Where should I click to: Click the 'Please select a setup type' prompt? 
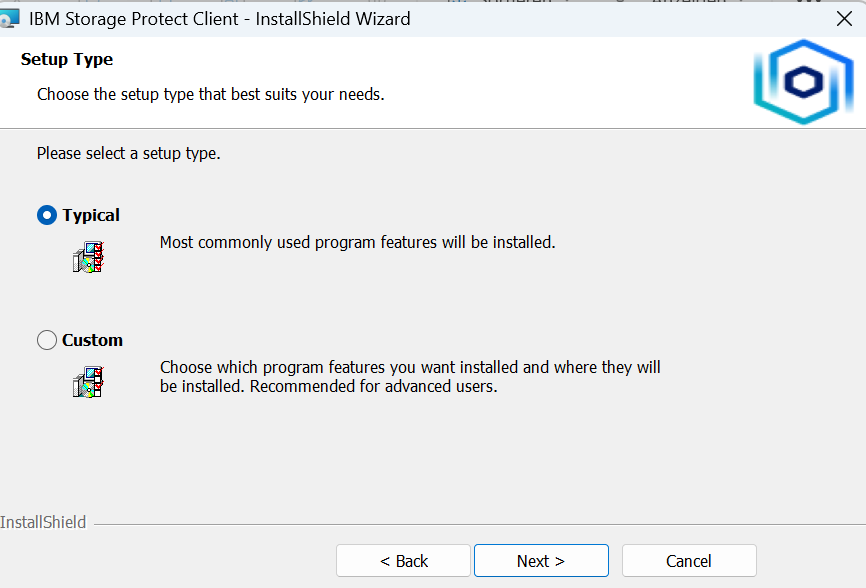tap(128, 154)
